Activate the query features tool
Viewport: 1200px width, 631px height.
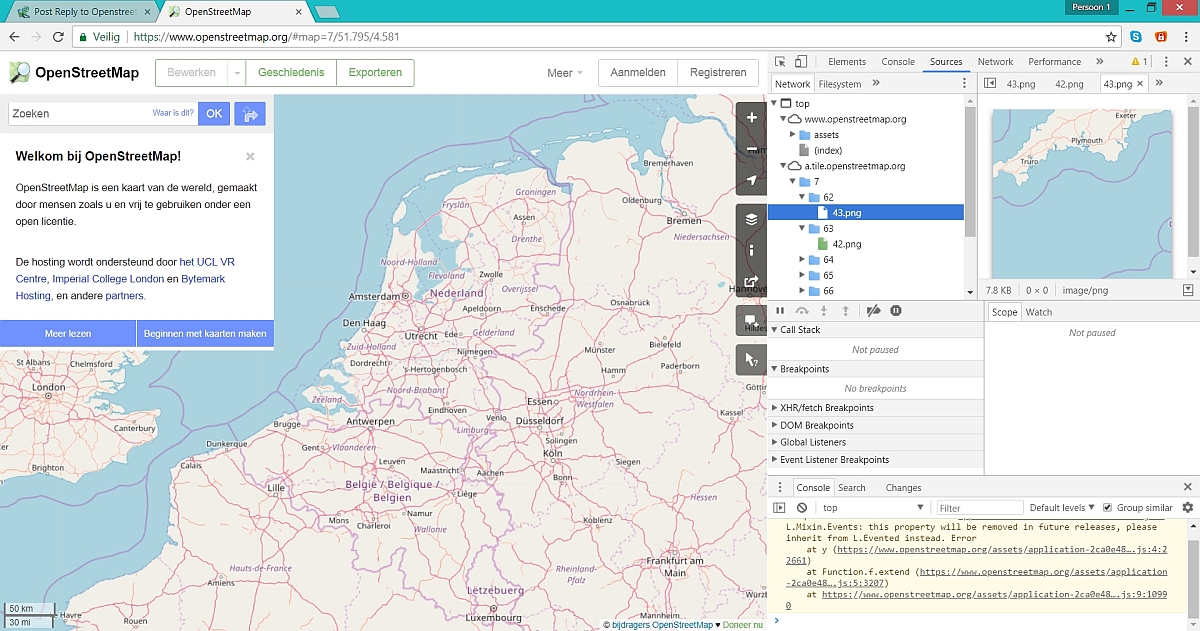(x=751, y=360)
